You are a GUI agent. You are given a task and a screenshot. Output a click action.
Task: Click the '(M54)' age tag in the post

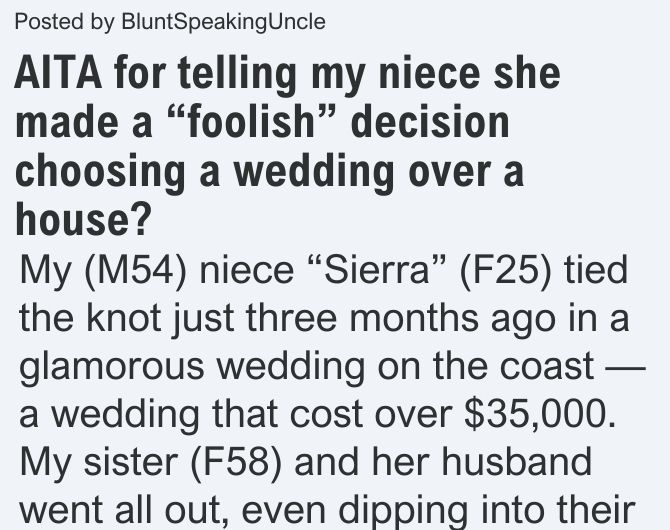135,271
